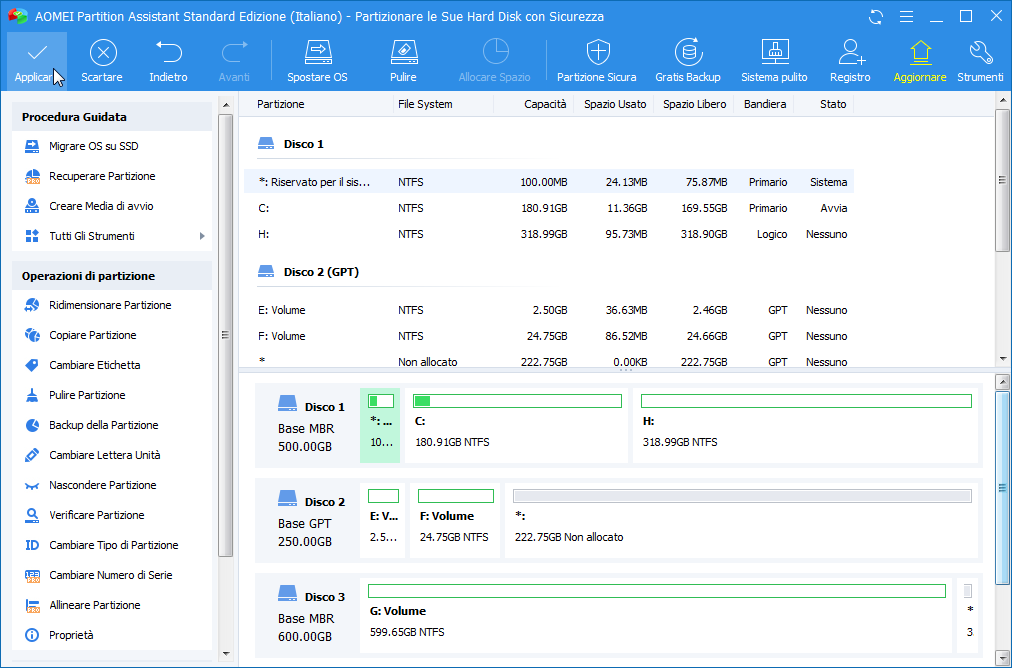Click the Scartare discard icon
The image size is (1012, 668).
102,60
